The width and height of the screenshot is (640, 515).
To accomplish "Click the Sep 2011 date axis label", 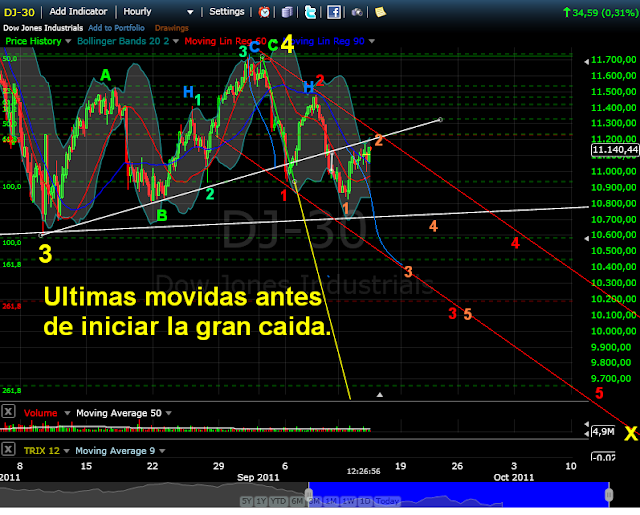I will [258, 477].
